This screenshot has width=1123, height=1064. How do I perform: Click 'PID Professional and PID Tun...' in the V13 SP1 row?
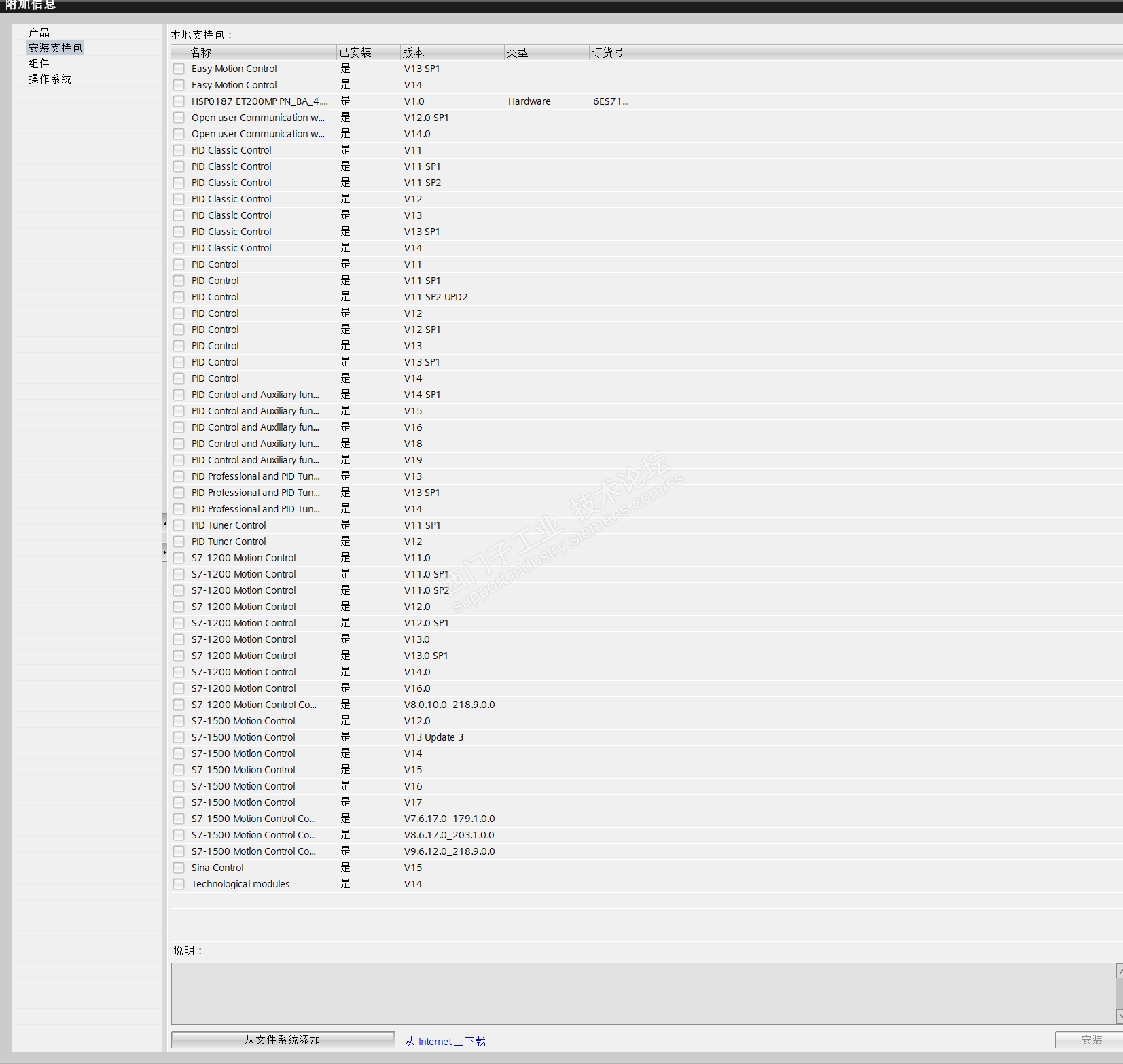coord(255,493)
